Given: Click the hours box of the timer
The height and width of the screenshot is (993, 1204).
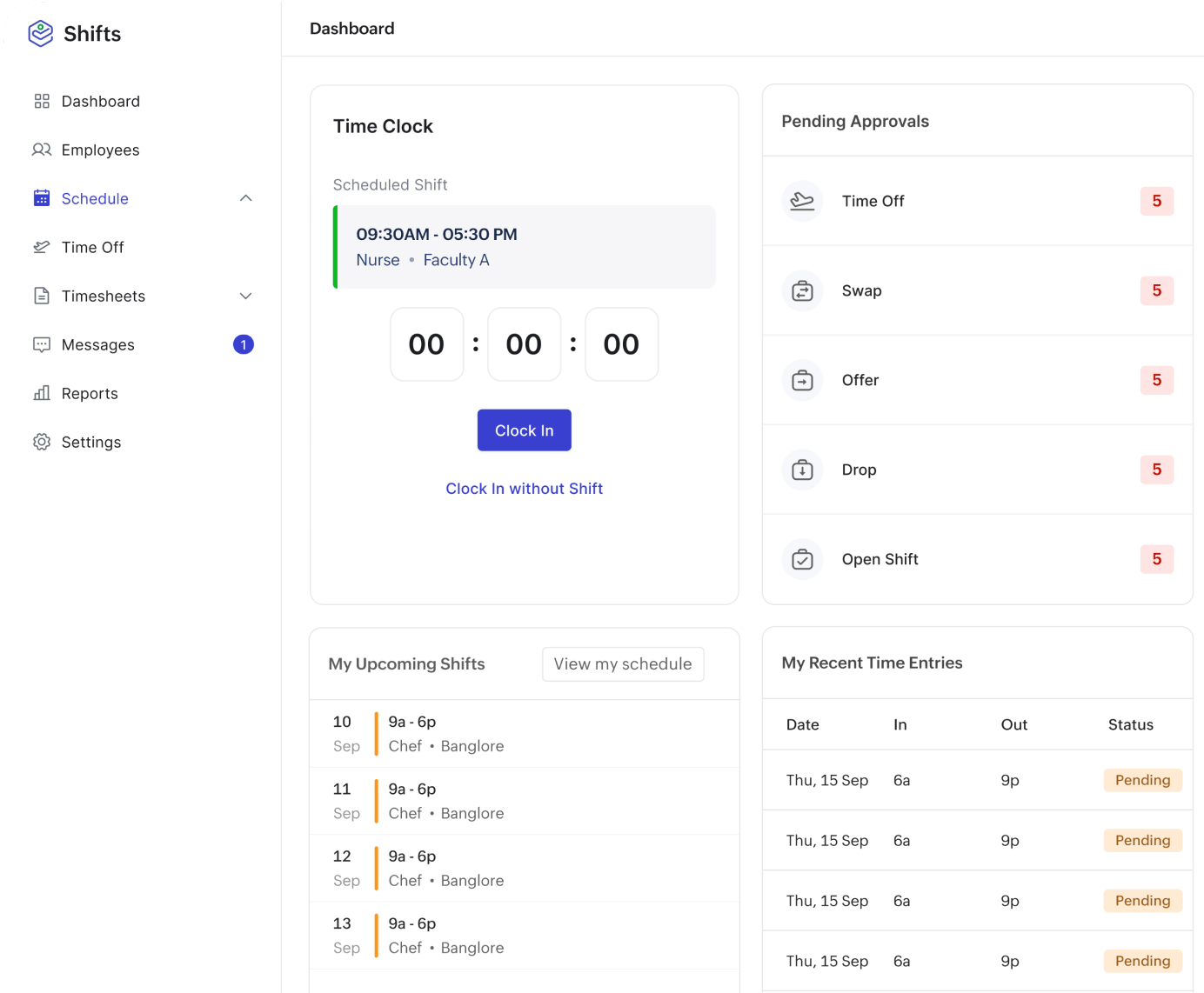Looking at the screenshot, I should click(427, 344).
